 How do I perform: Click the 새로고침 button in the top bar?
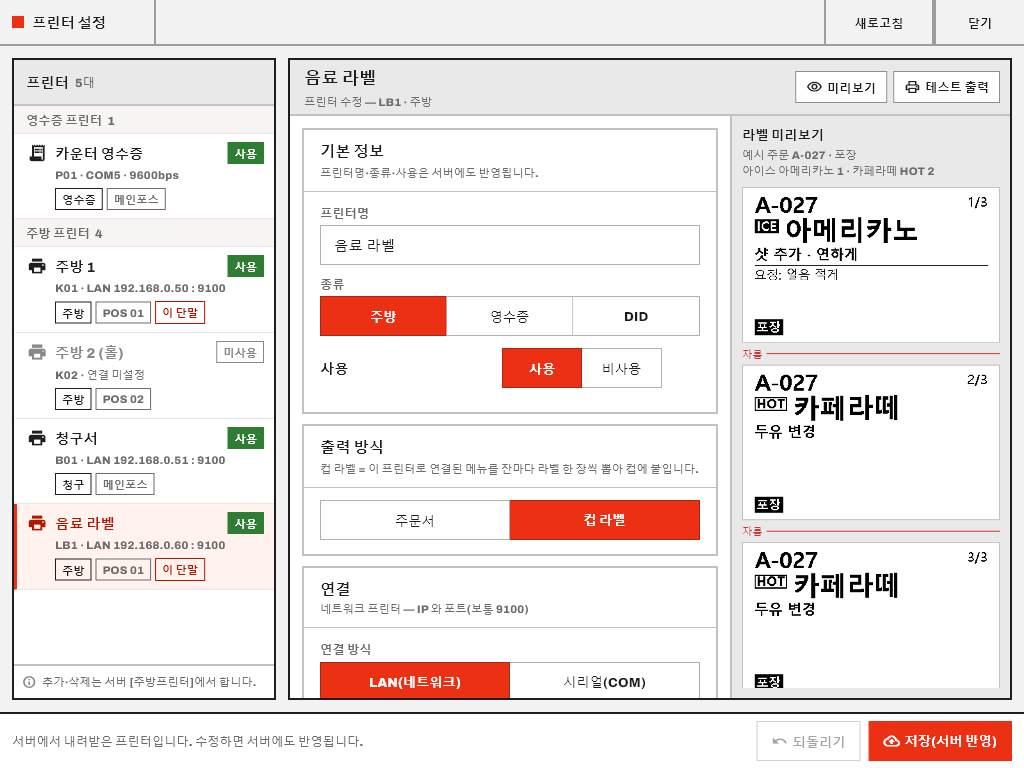[879, 23]
